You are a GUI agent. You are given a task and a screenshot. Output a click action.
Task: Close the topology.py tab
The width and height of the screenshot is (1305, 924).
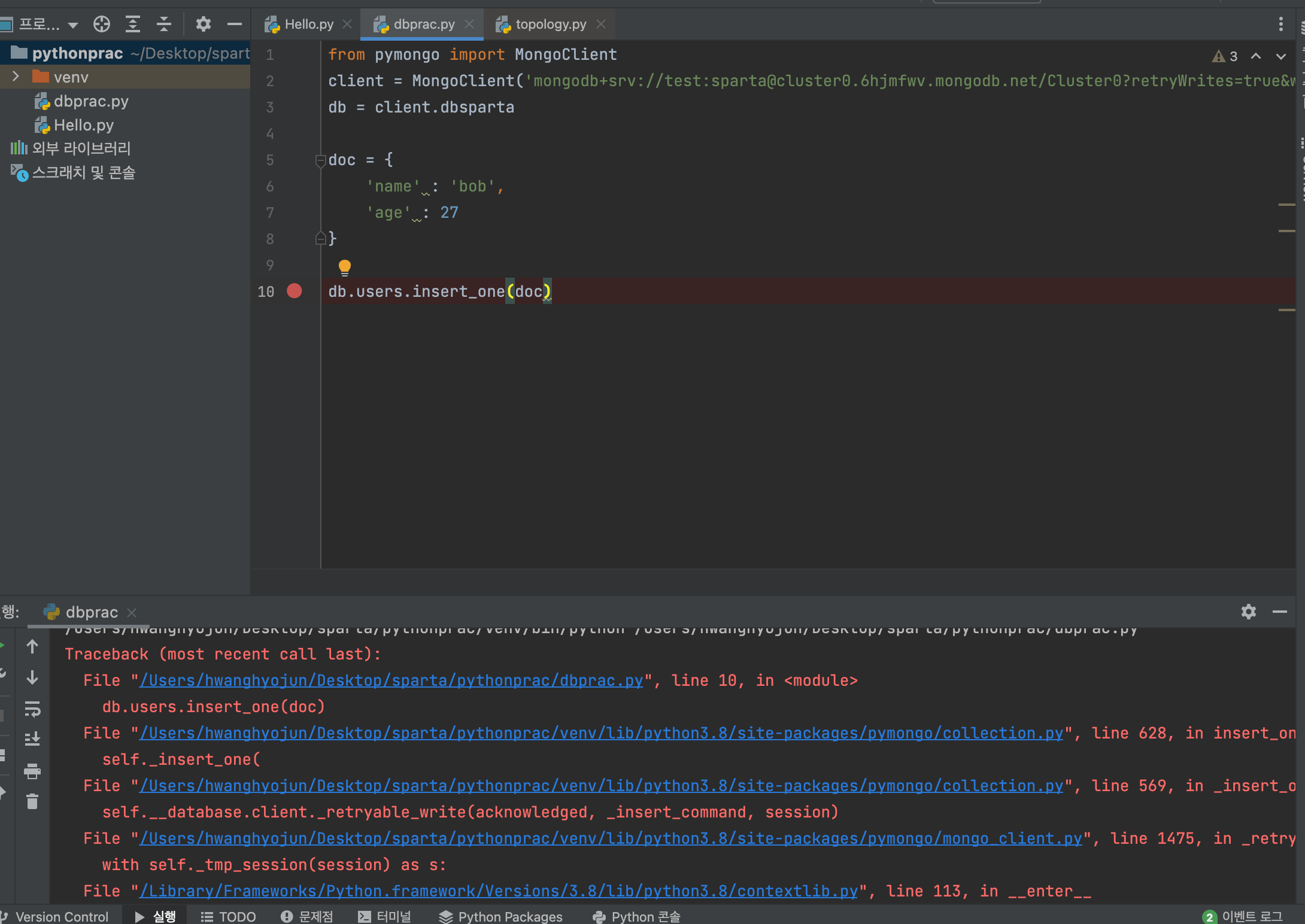[x=601, y=24]
